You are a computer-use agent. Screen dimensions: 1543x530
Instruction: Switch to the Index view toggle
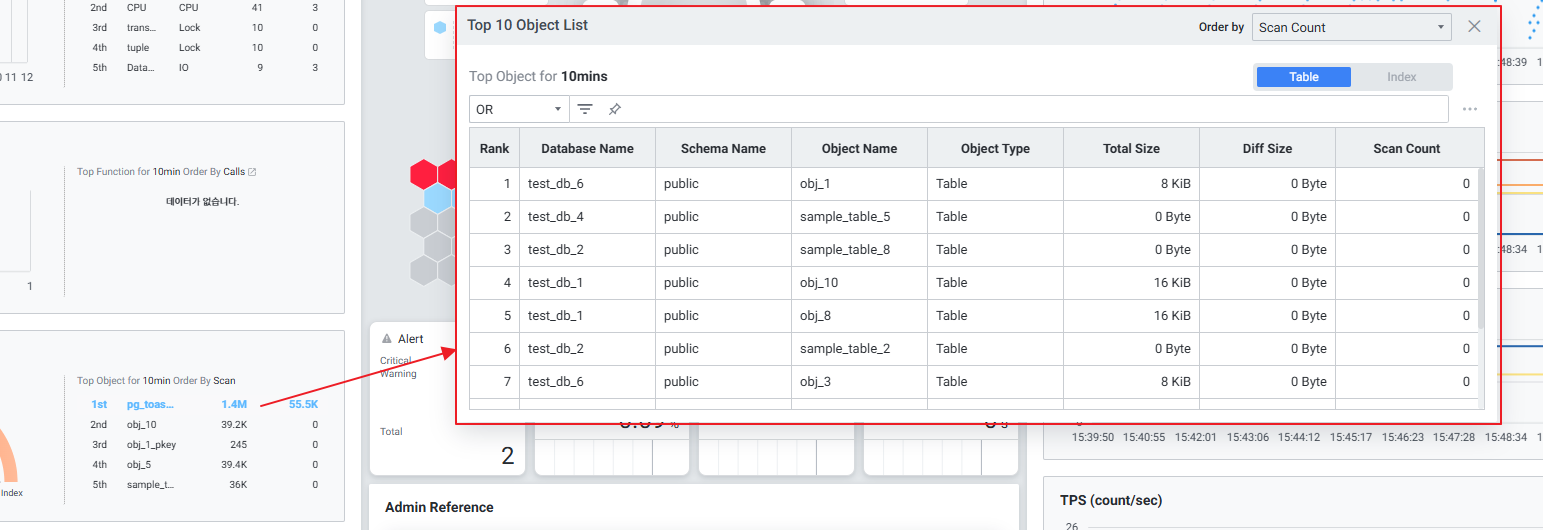click(1401, 77)
